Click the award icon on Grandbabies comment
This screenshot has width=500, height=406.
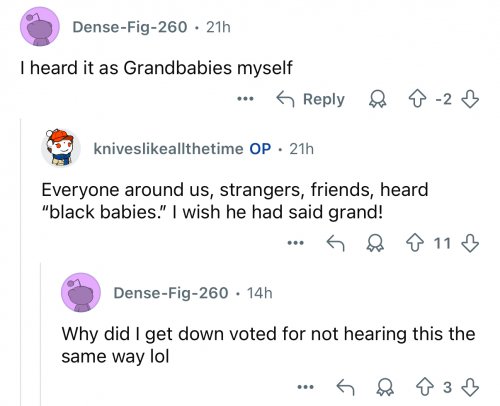tap(377, 99)
